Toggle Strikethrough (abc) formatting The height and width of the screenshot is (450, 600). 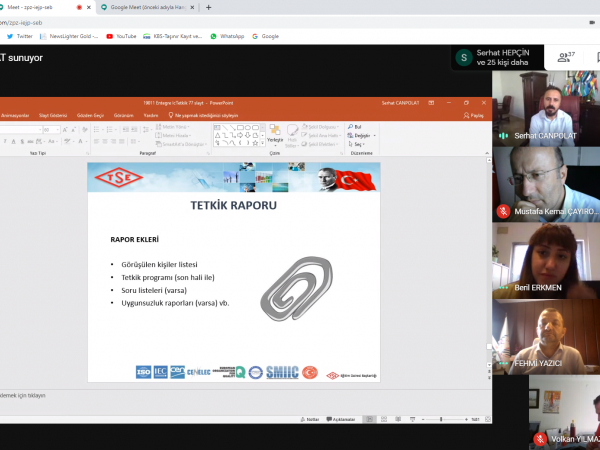pyautogui.click(x=30, y=141)
